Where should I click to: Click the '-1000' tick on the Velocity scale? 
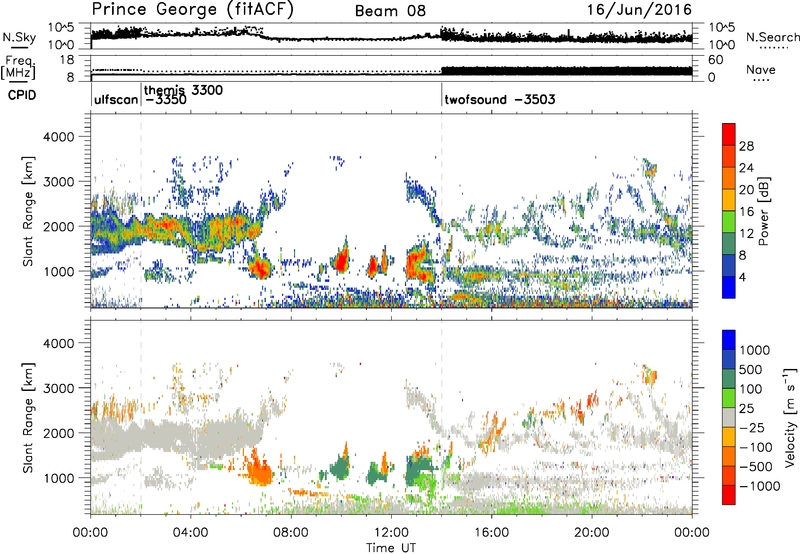pos(760,486)
